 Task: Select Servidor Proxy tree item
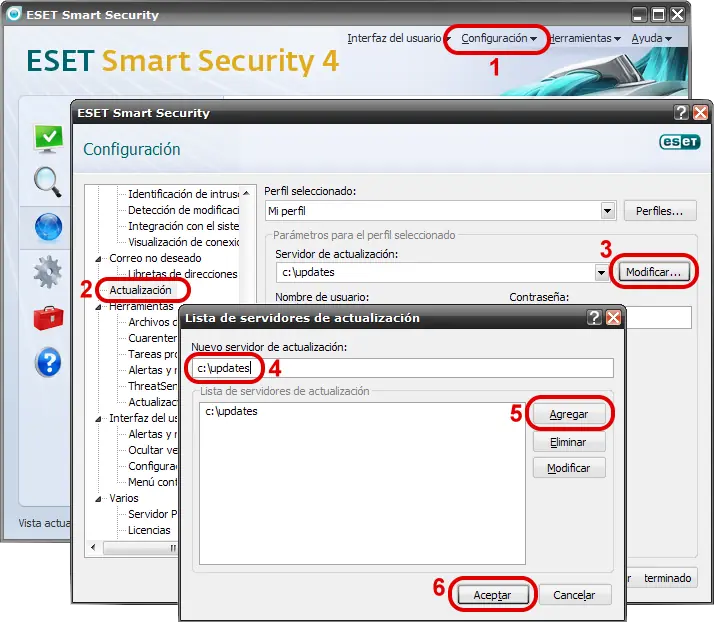click(x=152, y=514)
